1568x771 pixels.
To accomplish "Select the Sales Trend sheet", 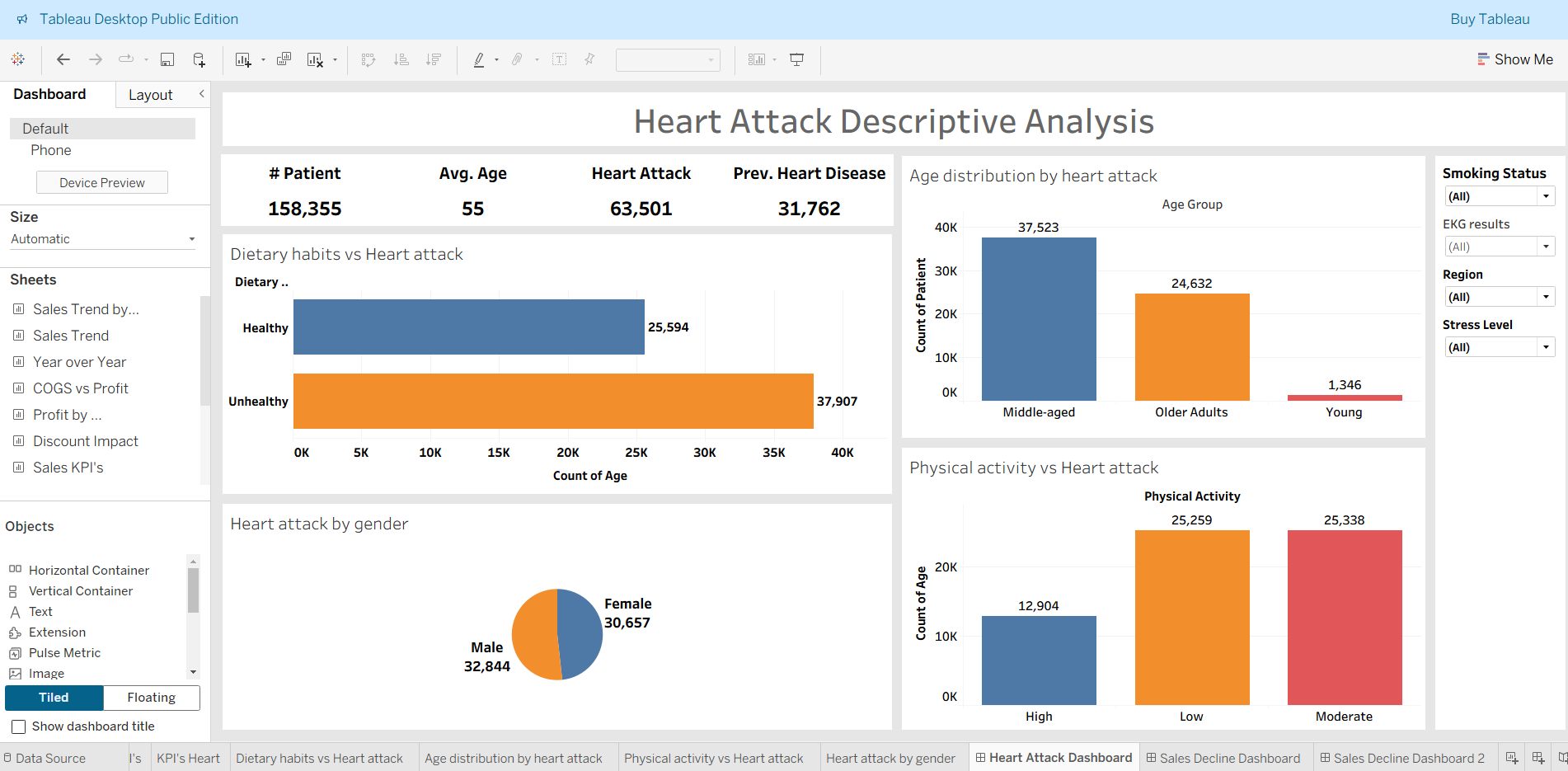I will pos(71,336).
